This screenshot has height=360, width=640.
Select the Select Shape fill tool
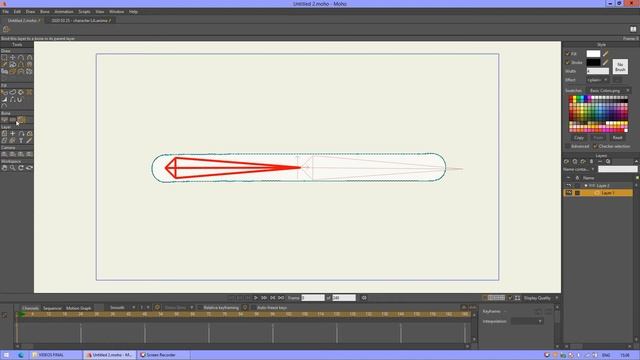(4, 92)
